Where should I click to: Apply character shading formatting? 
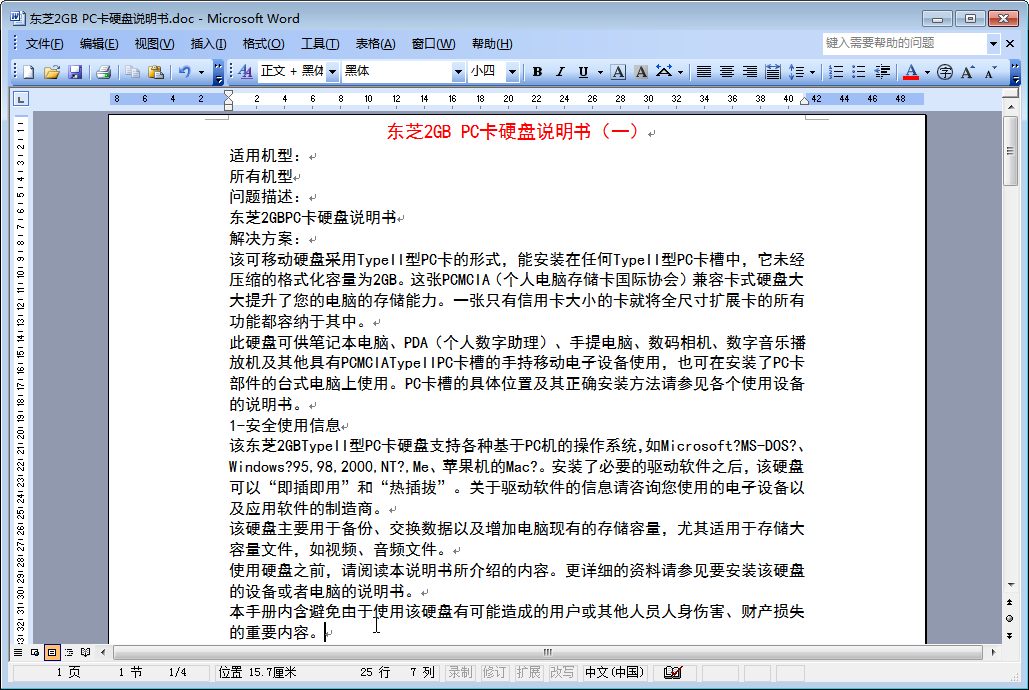641,72
